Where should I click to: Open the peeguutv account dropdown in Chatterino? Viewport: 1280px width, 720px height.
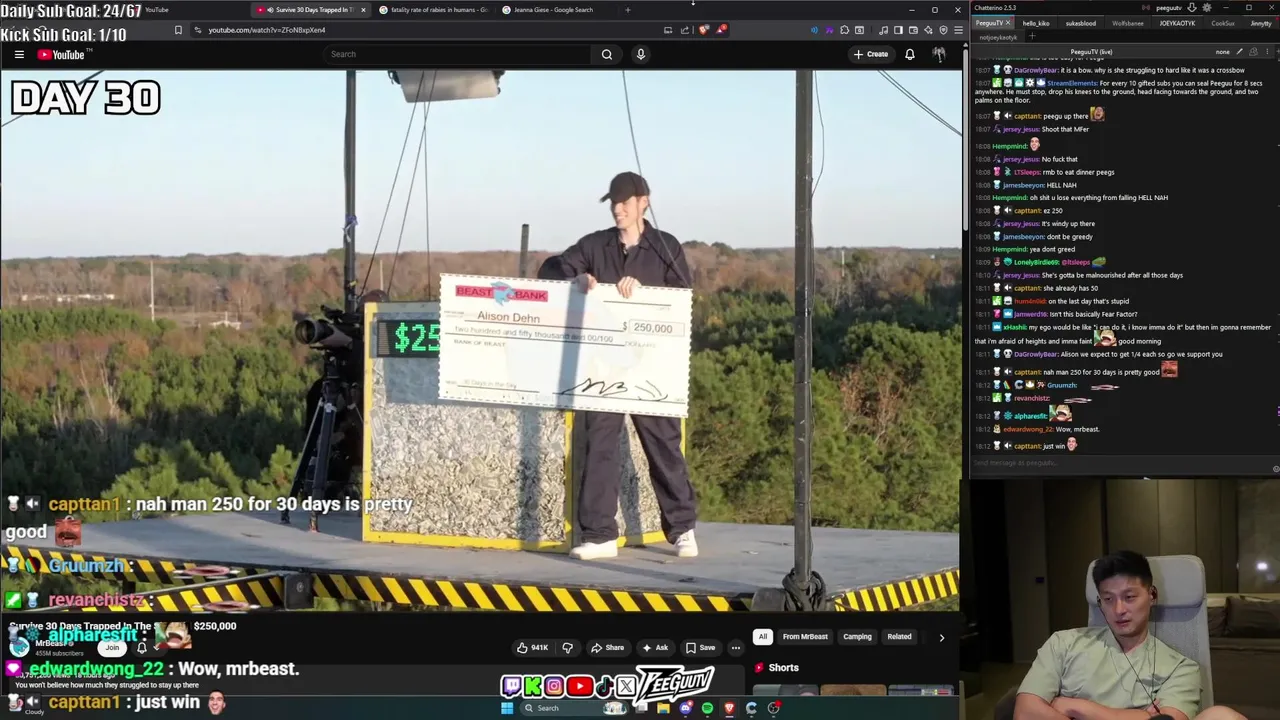[1168, 8]
